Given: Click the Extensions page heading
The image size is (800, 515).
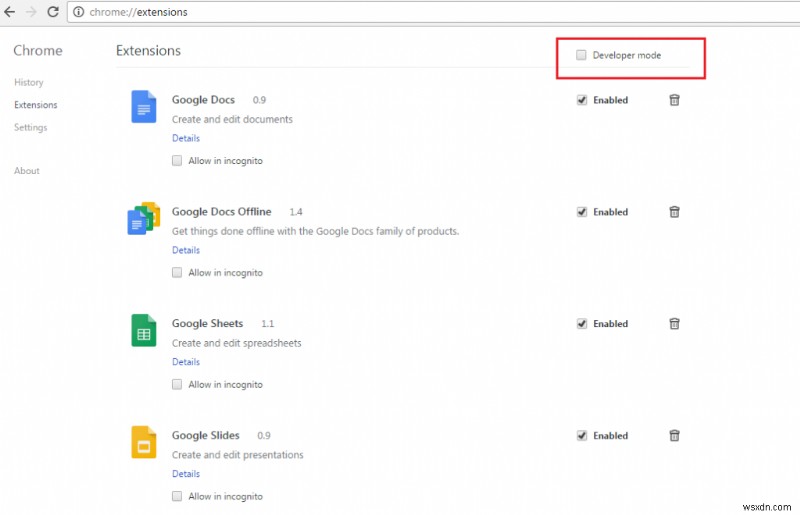Looking at the screenshot, I should [148, 51].
